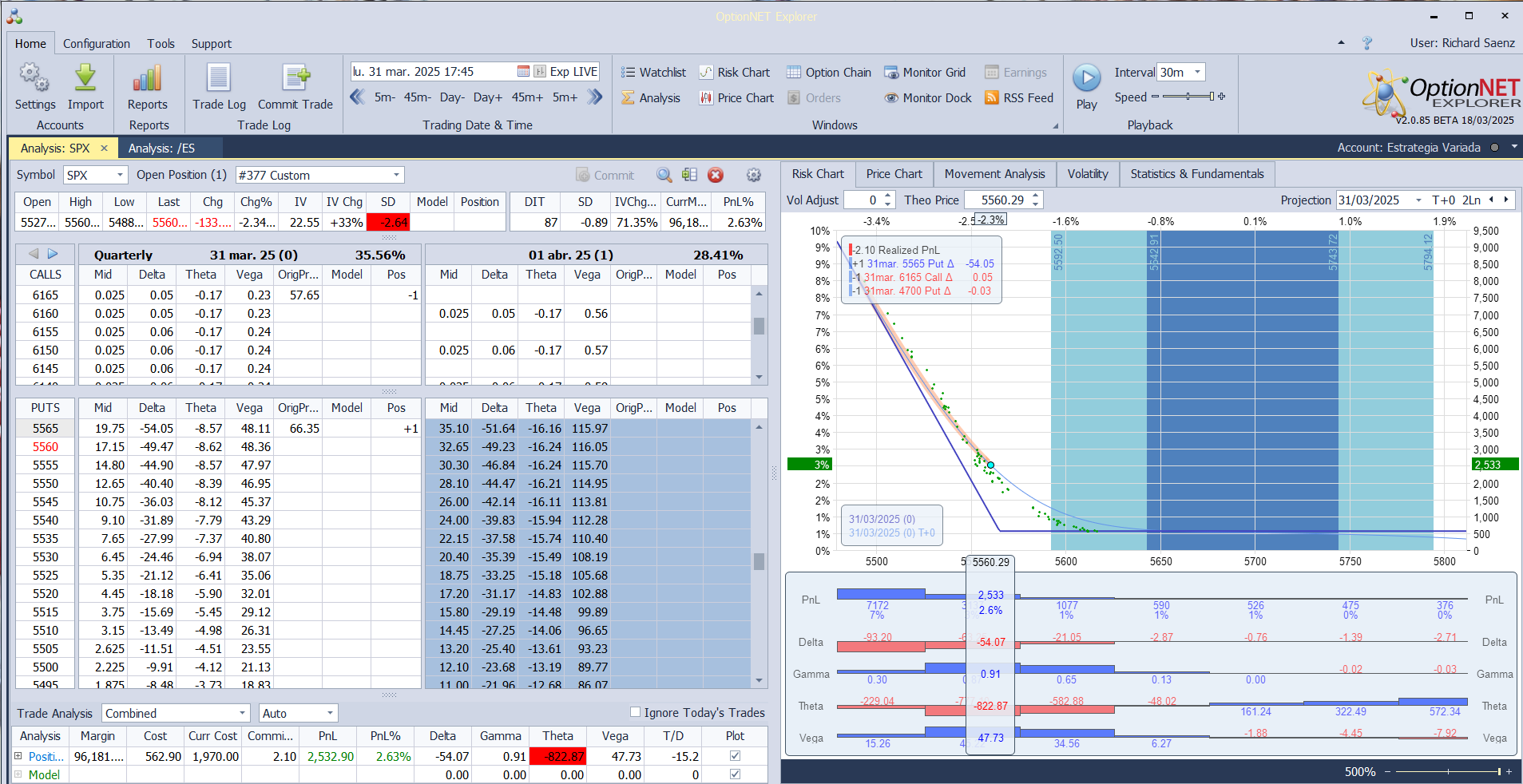The height and width of the screenshot is (784, 1523).
Task: Click the help question mark icon
Action: coord(1367,43)
